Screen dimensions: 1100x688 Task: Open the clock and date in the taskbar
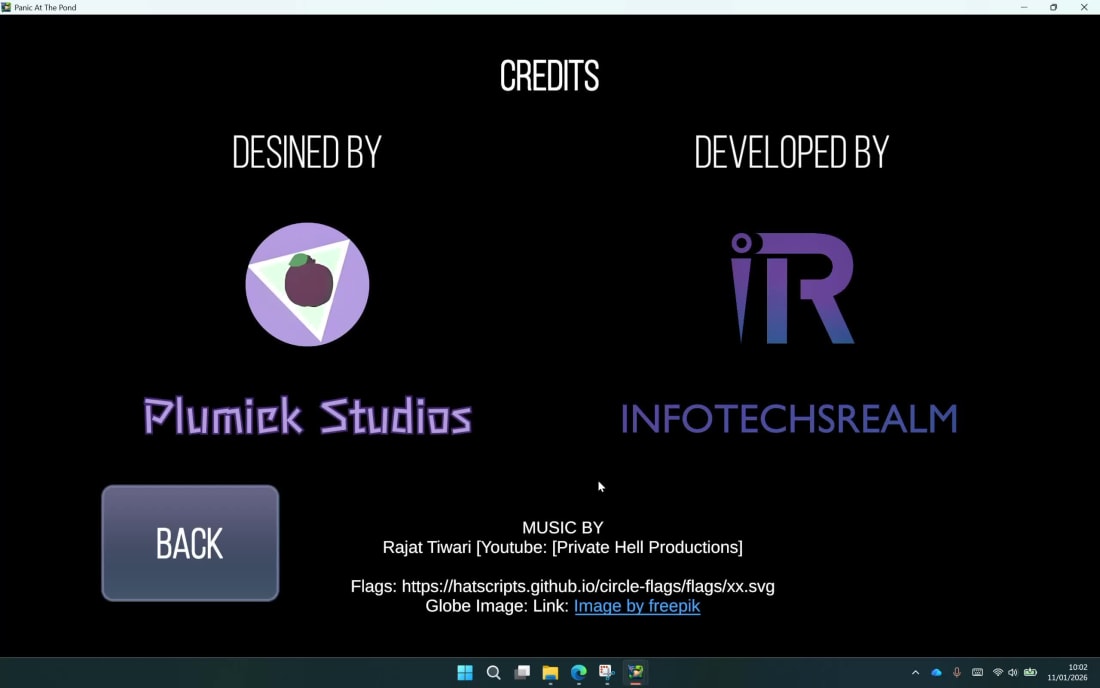[x=1067, y=673]
